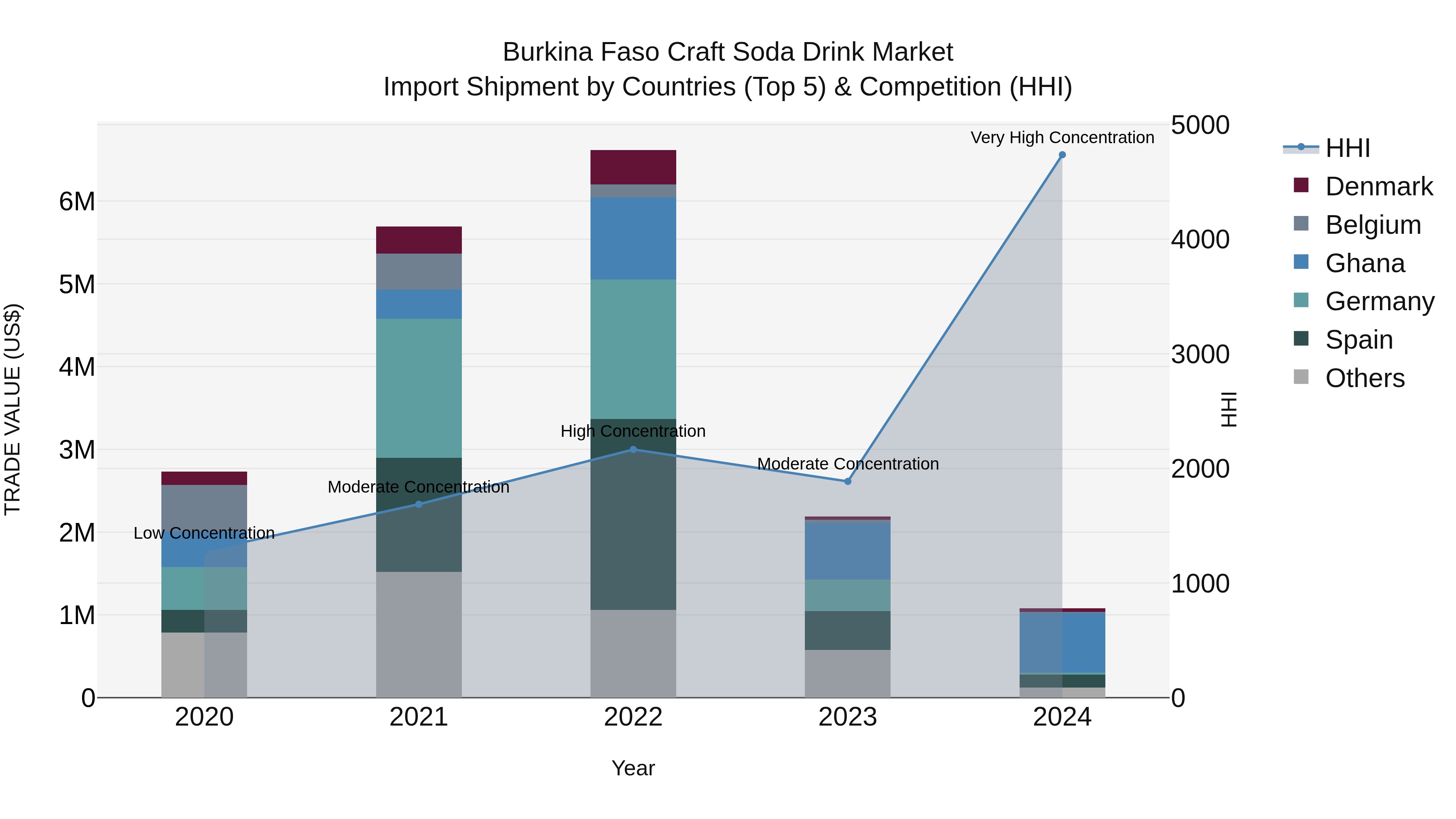The height and width of the screenshot is (819, 1456).
Task: Click the 6M tick on left axis
Action: tap(77, 202)
